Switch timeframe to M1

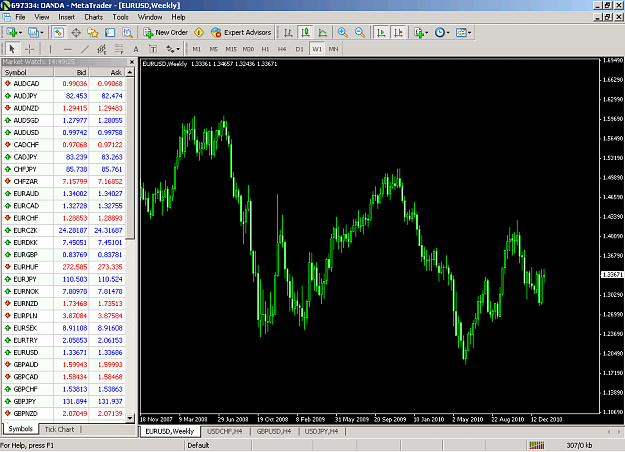[x=197, y=49]
